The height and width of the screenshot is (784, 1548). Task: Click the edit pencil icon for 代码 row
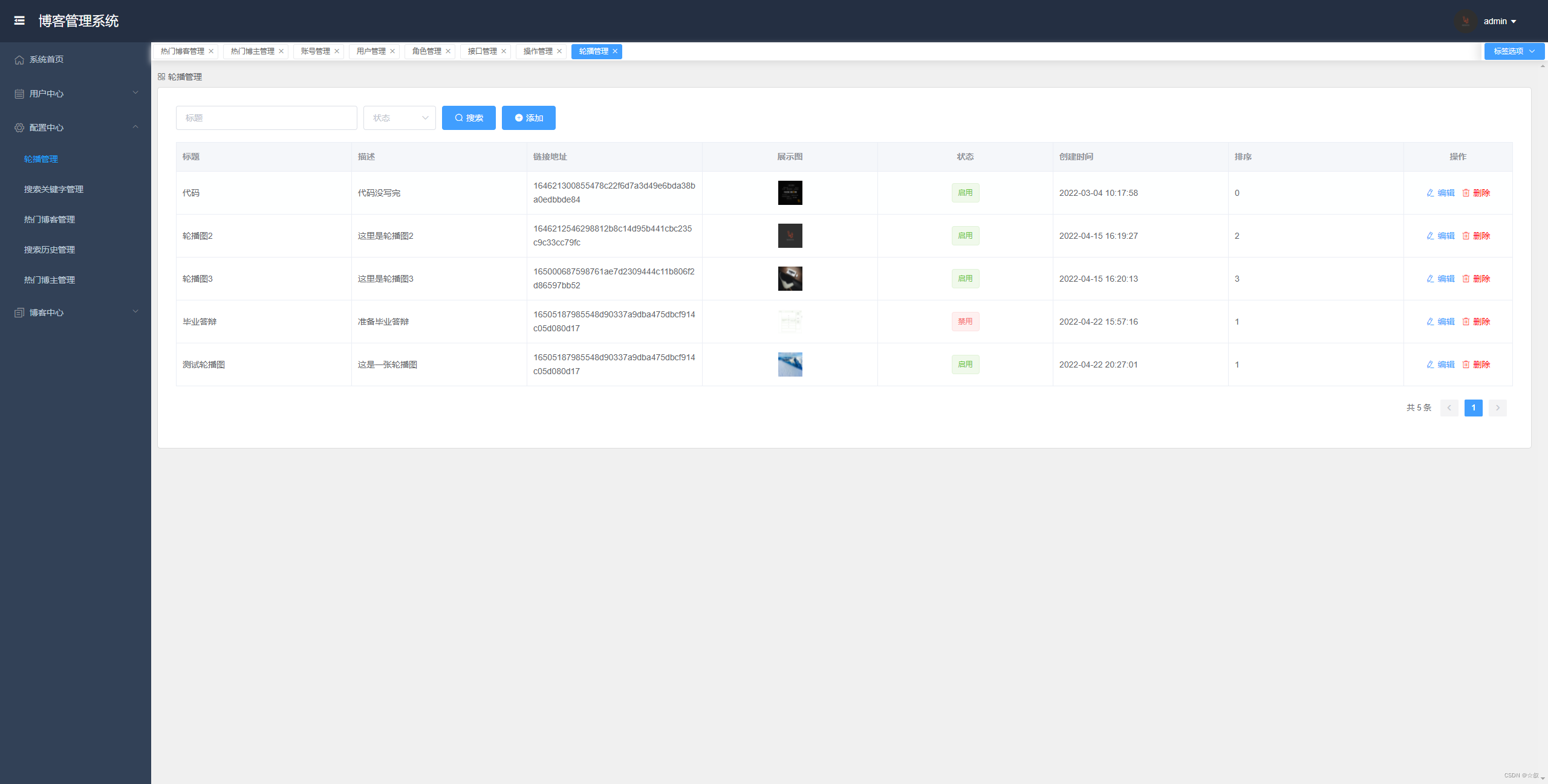click(x=1430, y=193)
